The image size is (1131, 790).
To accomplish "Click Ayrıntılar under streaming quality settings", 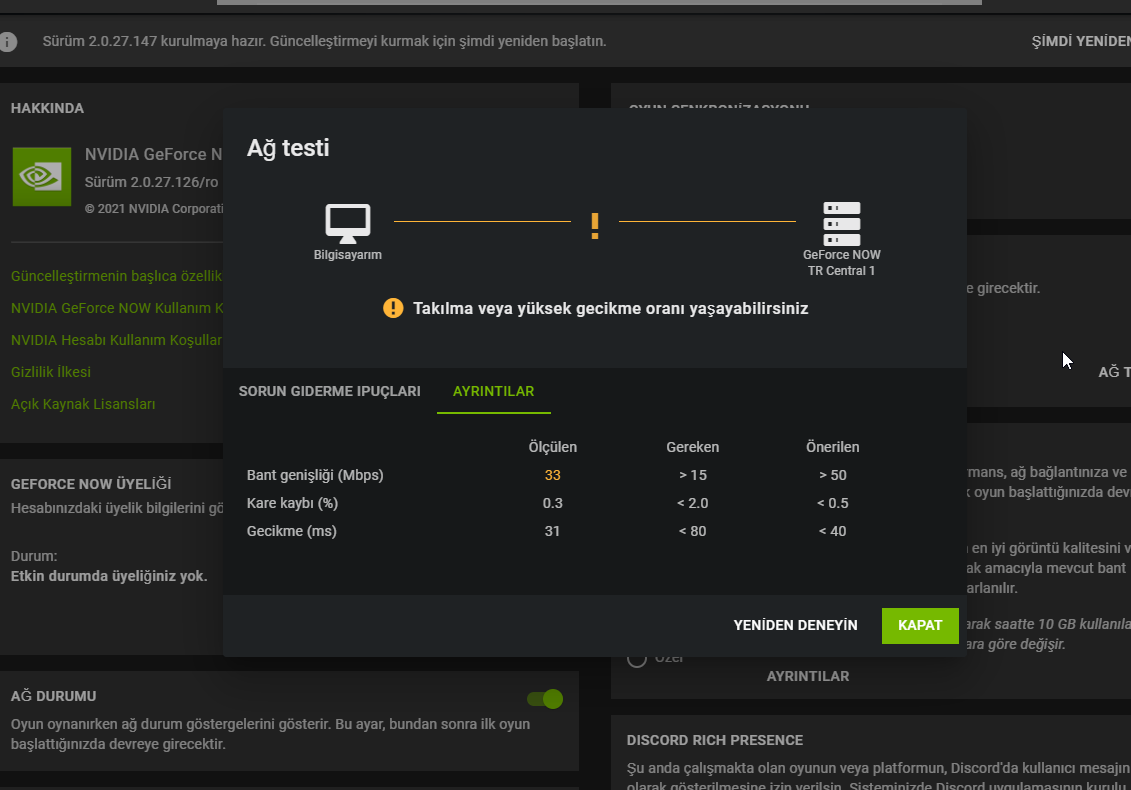I will pyautogui.click(x=808, y=676).
